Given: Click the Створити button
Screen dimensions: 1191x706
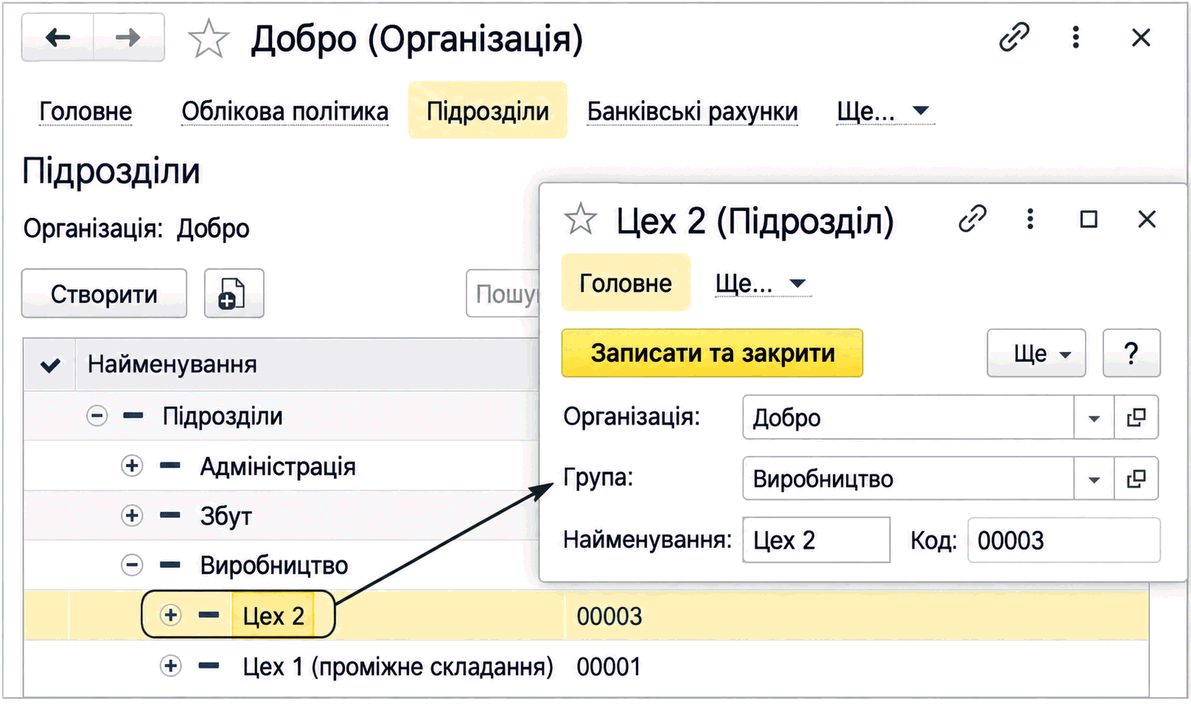Looking at the screenshot, I should 104,293.
